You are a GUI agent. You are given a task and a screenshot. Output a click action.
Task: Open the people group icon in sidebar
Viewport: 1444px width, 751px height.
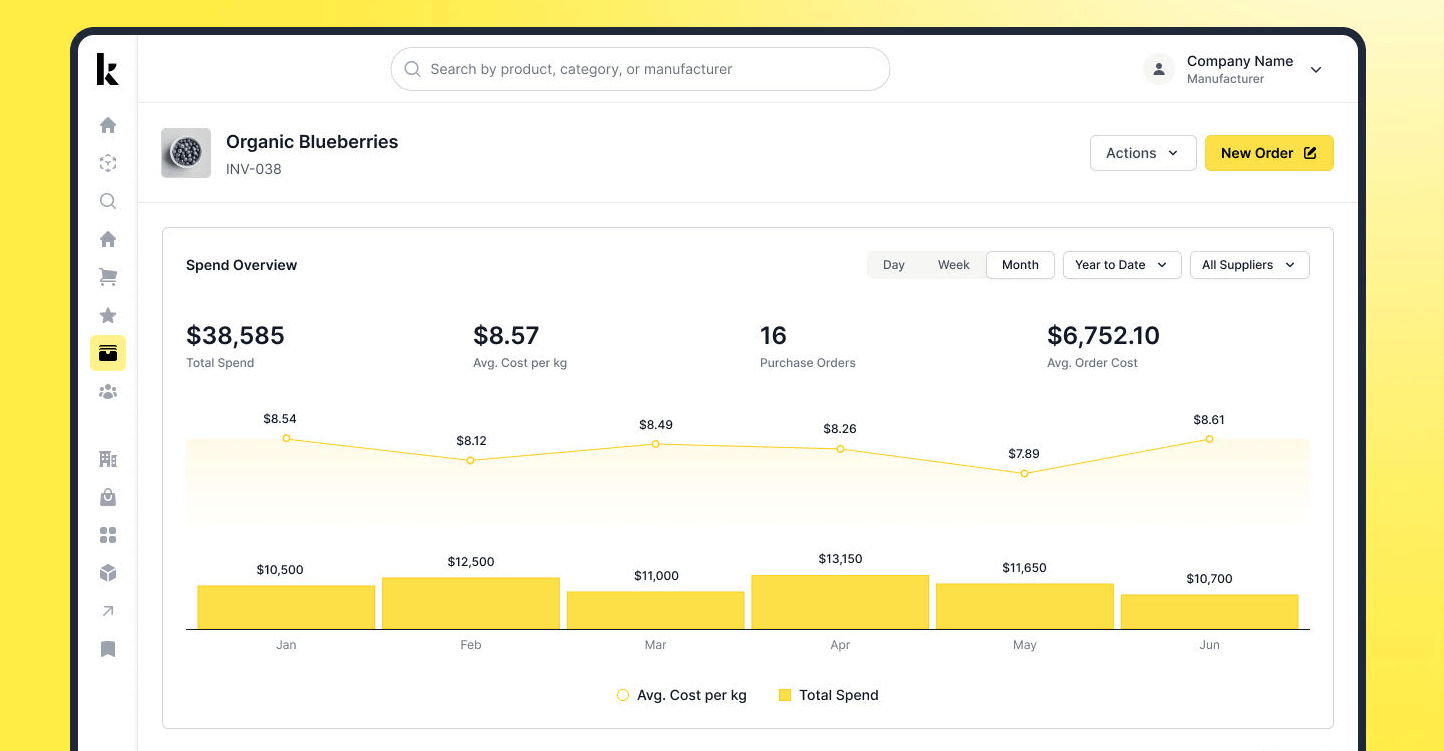108,392
